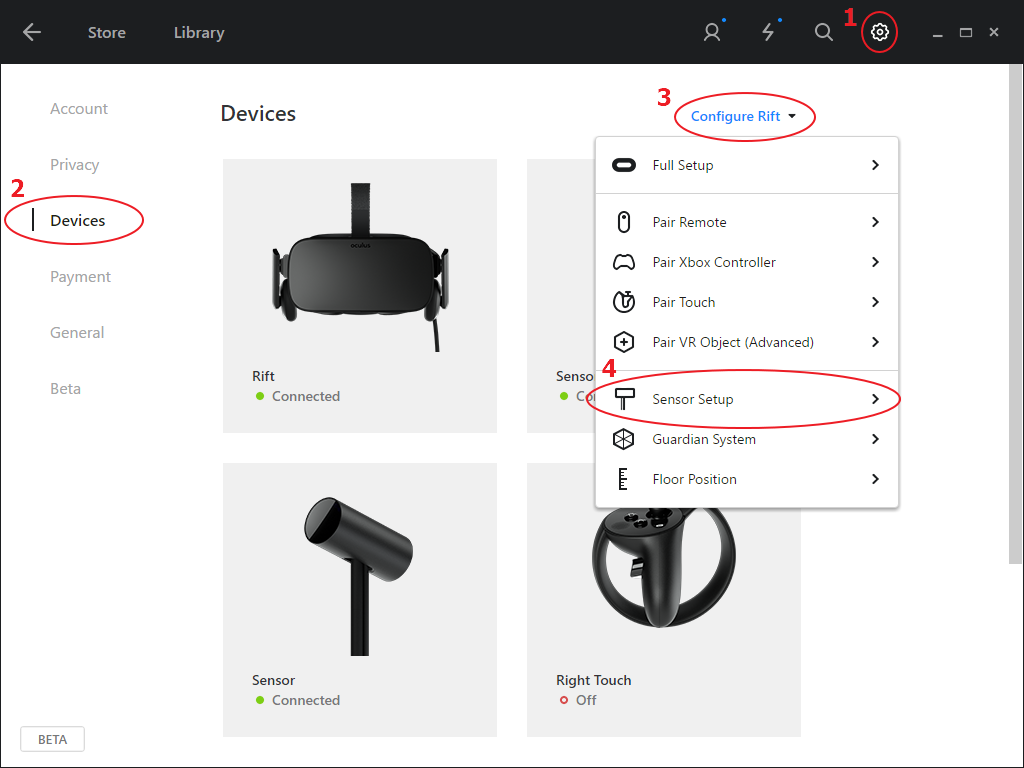Click the Xbox controller icon
Screen dimensions: 1024x768
pyautogui.click(x=624, y=263)
